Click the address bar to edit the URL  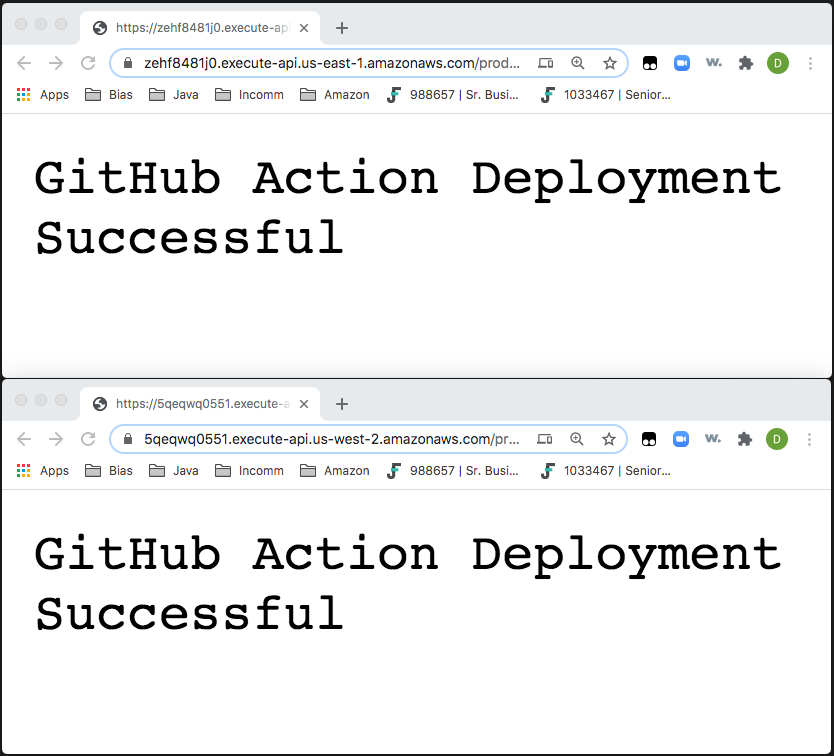(x=330, y=62)
